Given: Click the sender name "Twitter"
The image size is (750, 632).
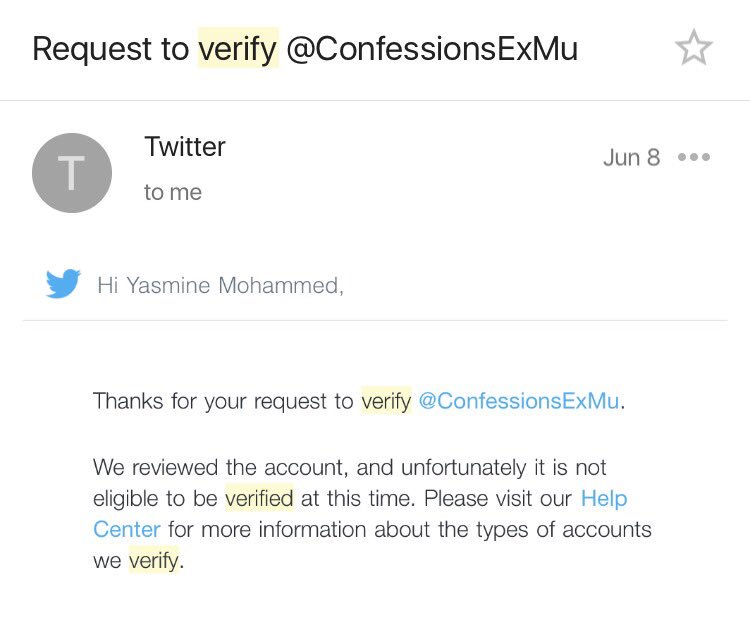Looking at the screenshot, I should coord(185,146).
